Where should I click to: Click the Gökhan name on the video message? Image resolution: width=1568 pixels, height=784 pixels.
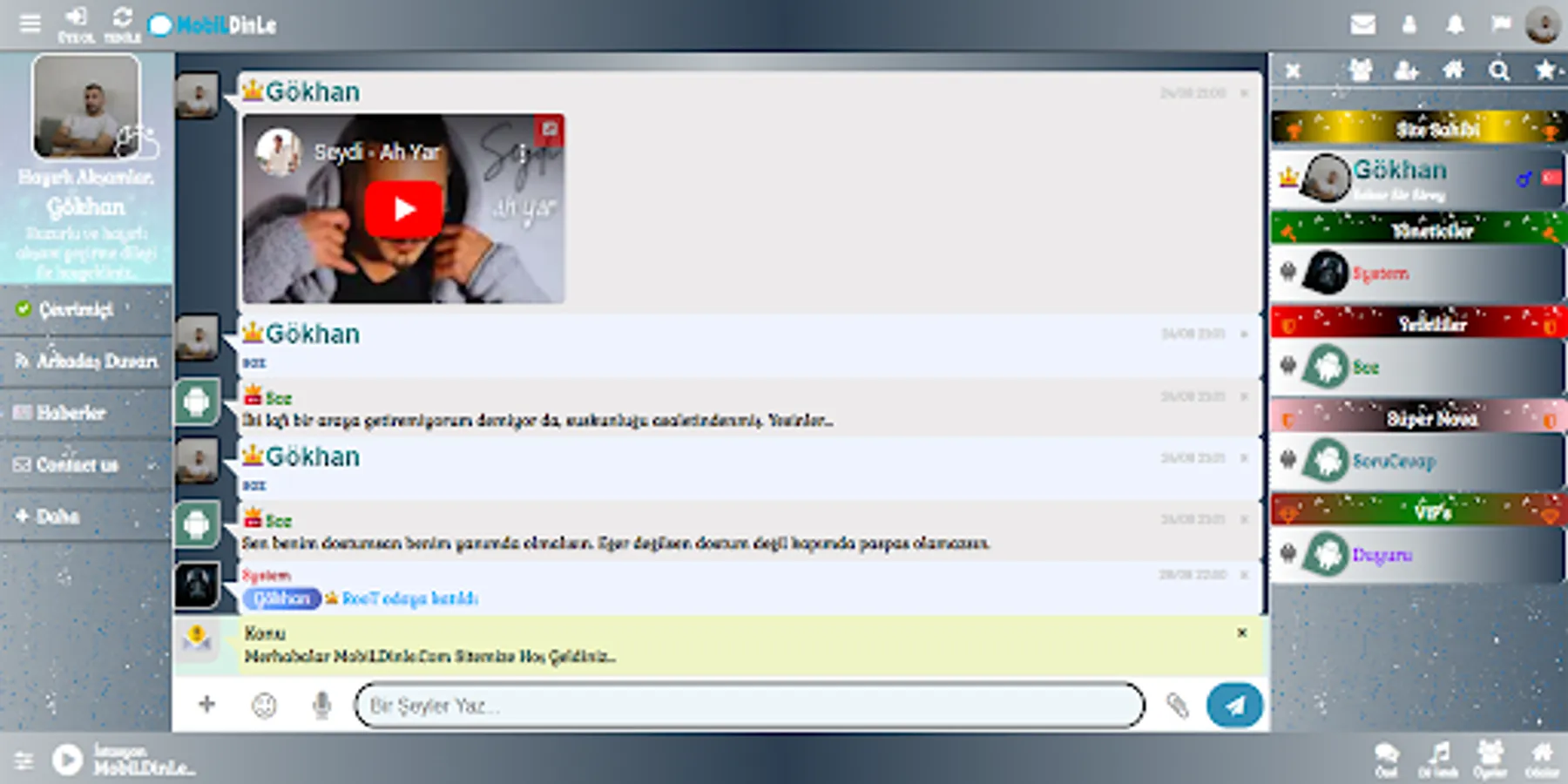pos(312,91)
